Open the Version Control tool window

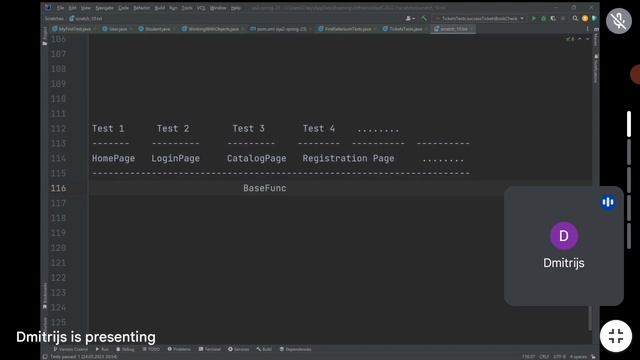(71, 349)
